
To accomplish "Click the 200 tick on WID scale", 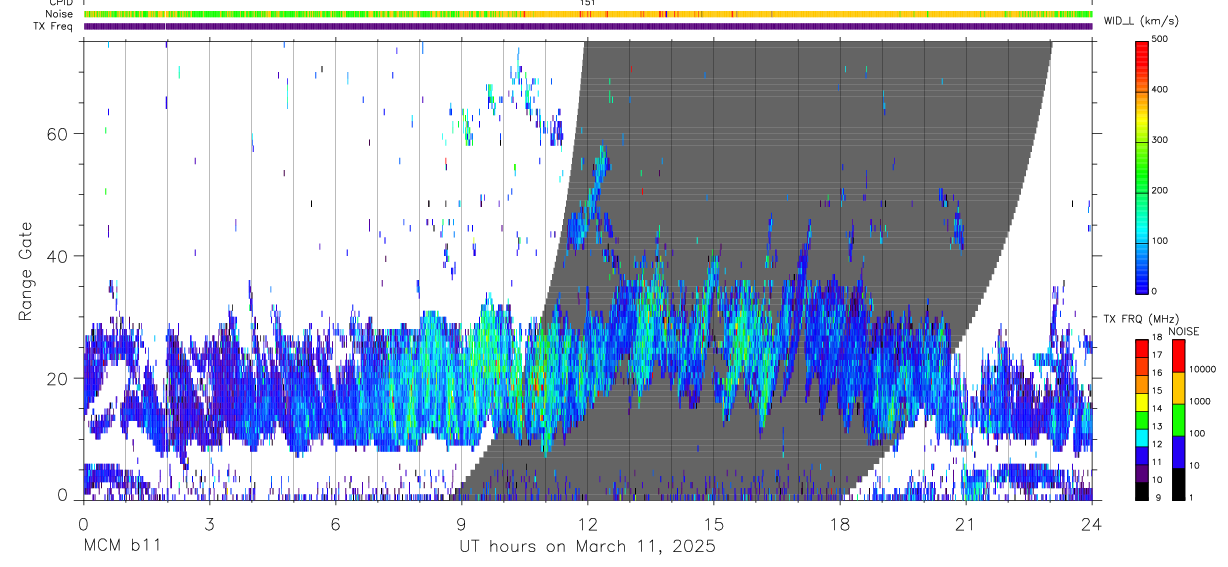I will pos(1159,190).
